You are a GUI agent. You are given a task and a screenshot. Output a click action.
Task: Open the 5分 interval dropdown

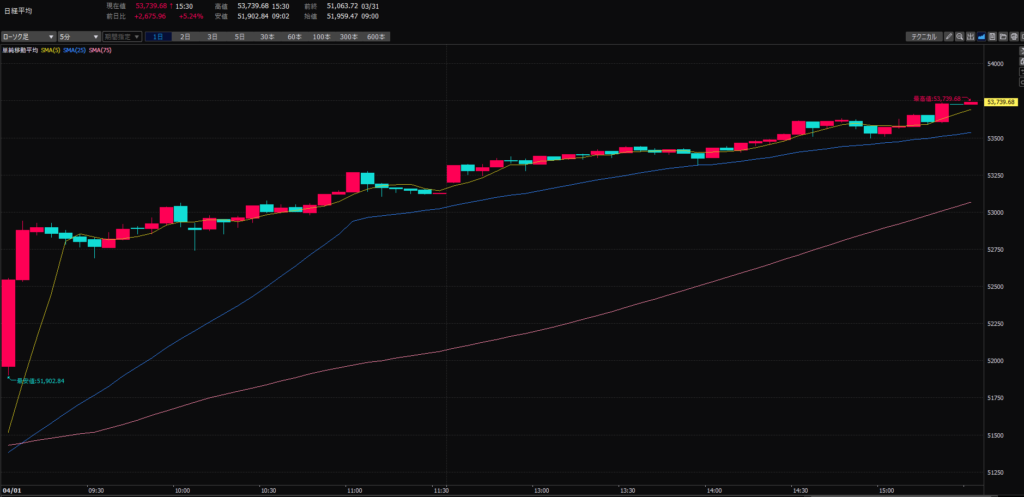tap(71, 36)
